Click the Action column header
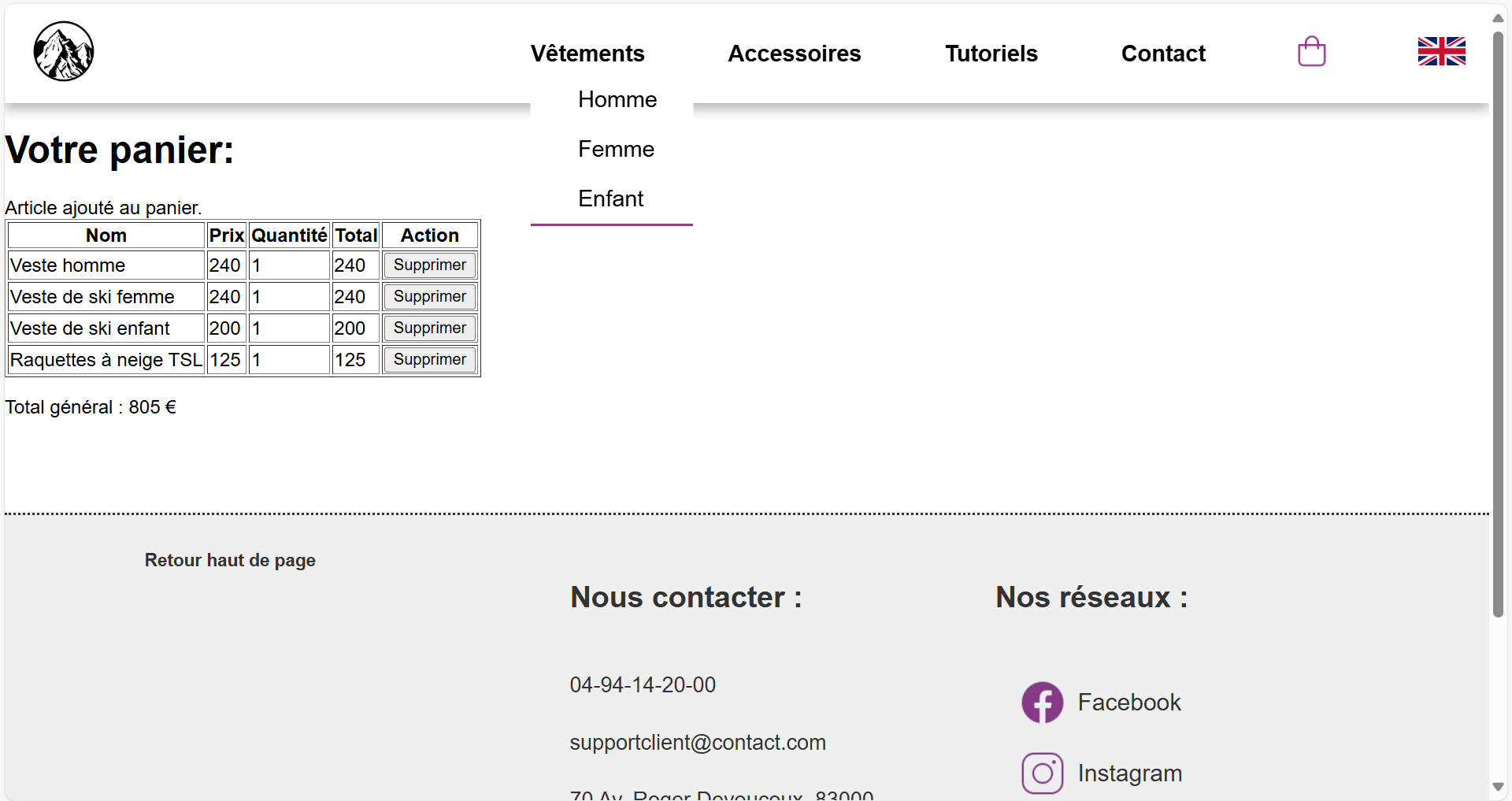 point(430,235)
